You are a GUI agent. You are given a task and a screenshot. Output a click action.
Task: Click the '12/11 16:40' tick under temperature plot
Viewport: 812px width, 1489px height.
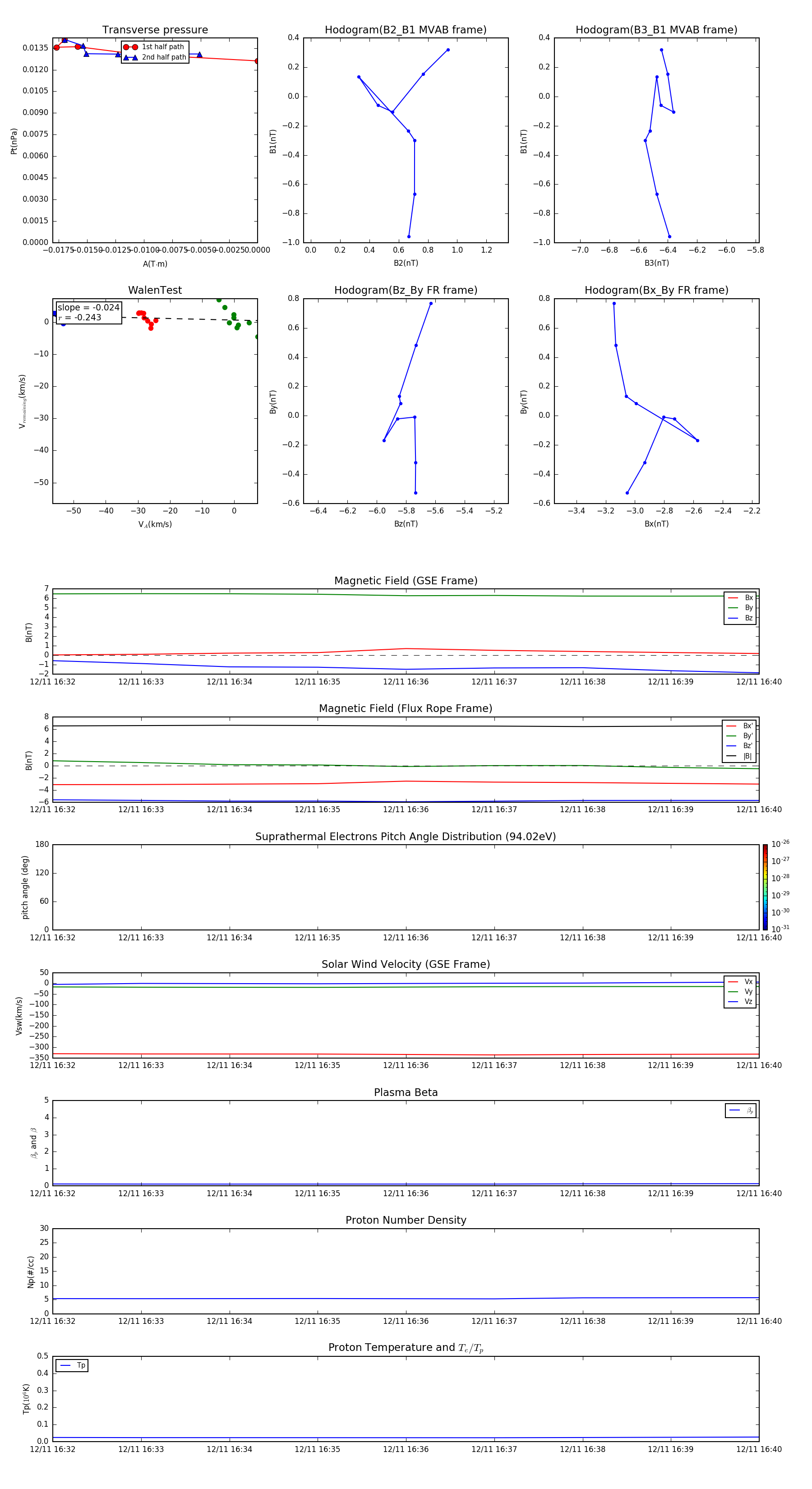759,1449
